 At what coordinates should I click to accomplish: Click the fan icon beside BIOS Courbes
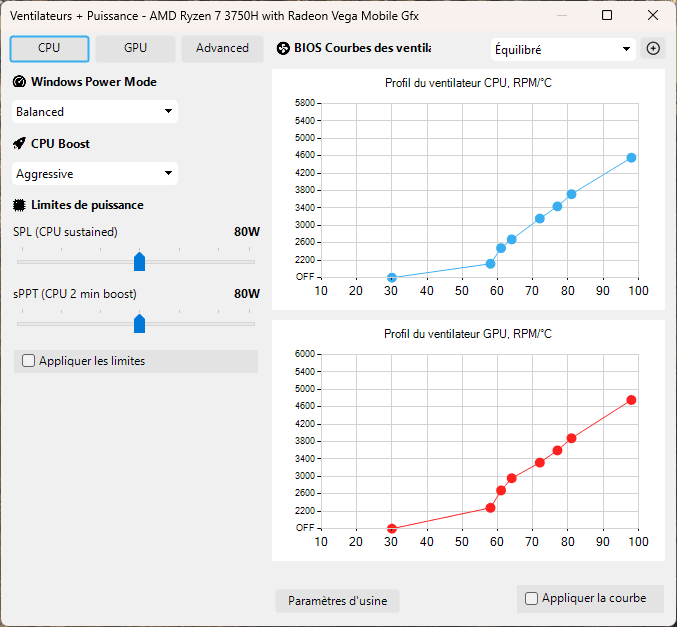[283, 48]
